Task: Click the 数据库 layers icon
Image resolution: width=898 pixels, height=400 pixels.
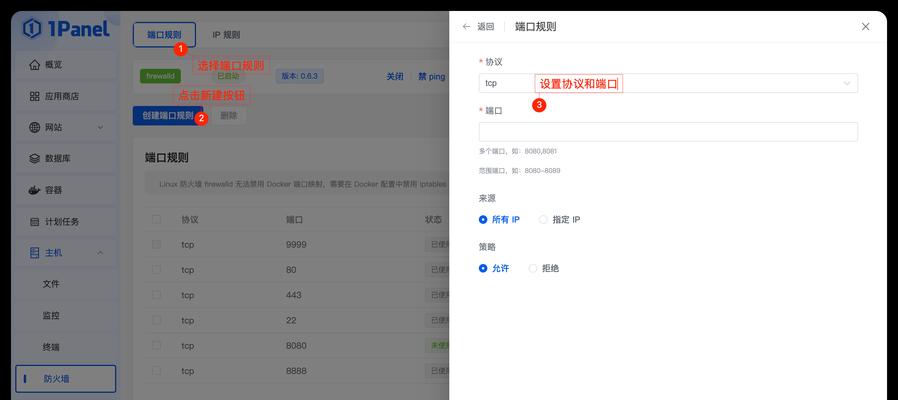Action: pos(34,159)
